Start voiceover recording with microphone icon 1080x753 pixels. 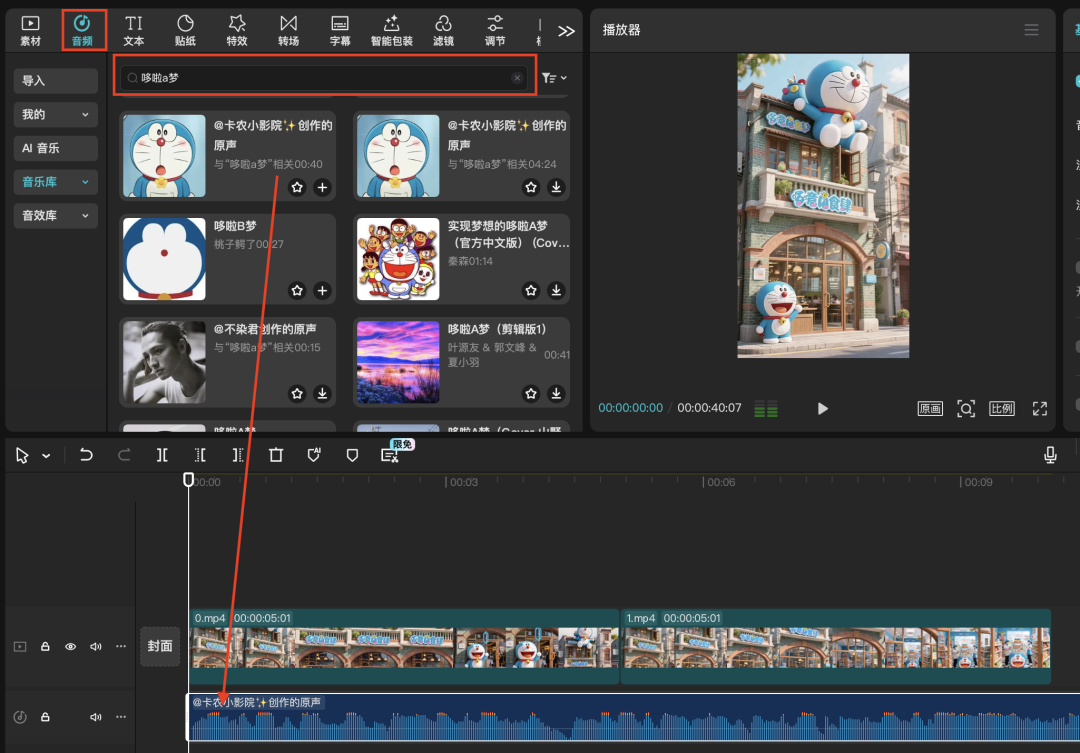pos(1050,455)
